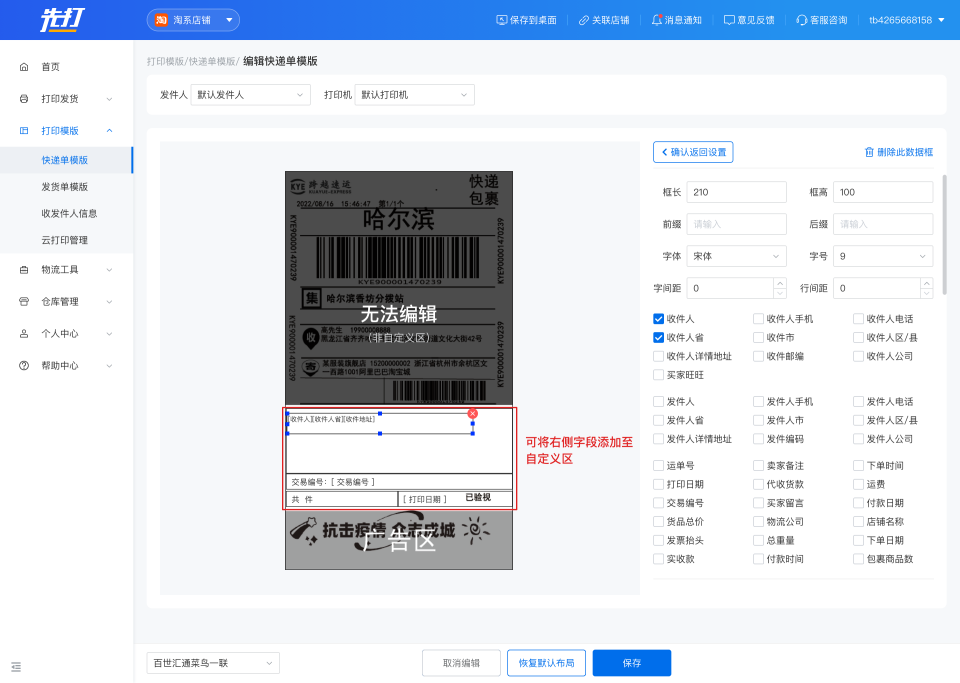Click the 保存 button
The height and width of the screenshot is (683, 960).
pyautogui.click(x=631, y=663)
